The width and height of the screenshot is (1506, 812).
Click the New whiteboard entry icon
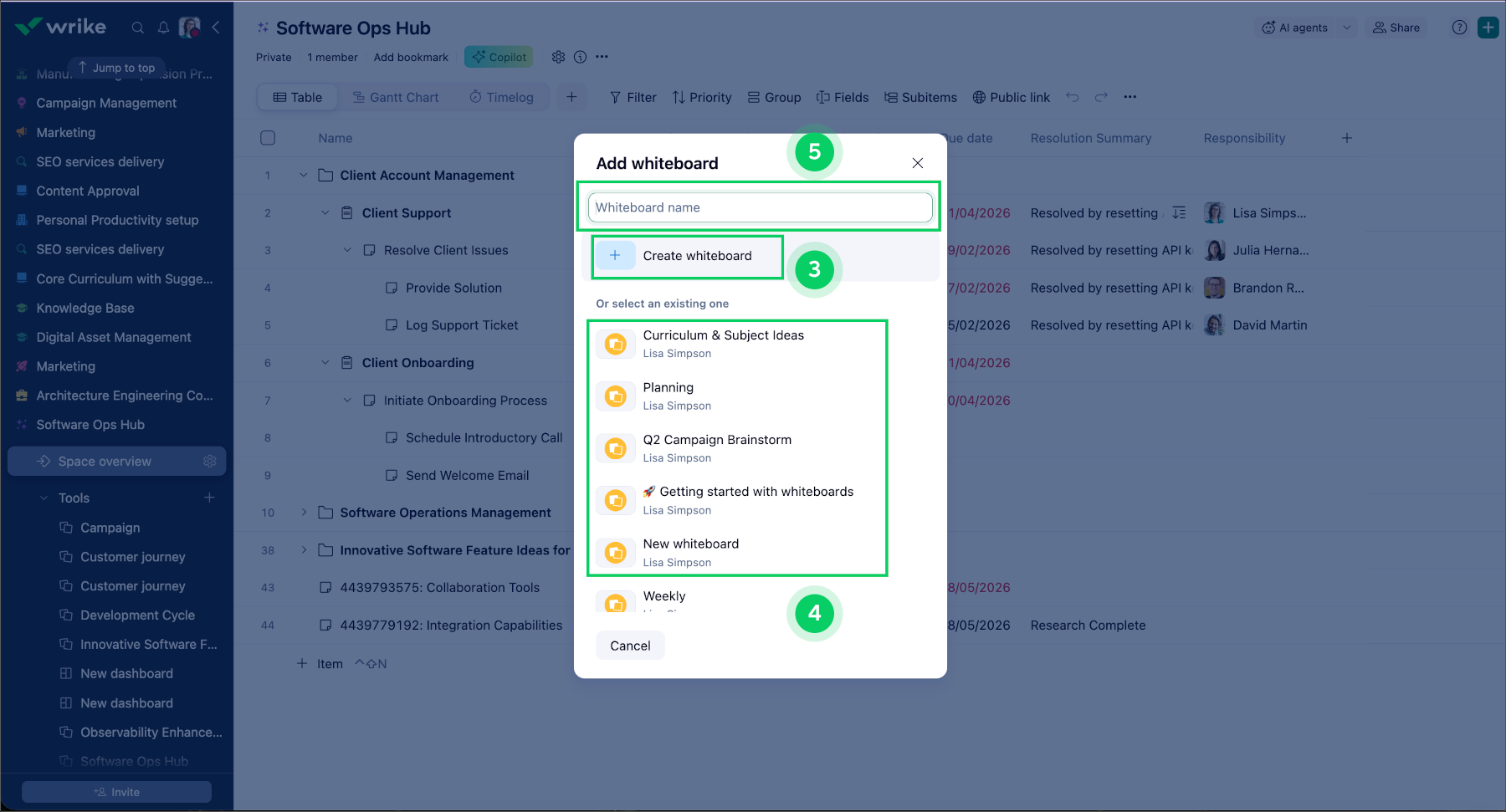[x=616, y=553]
